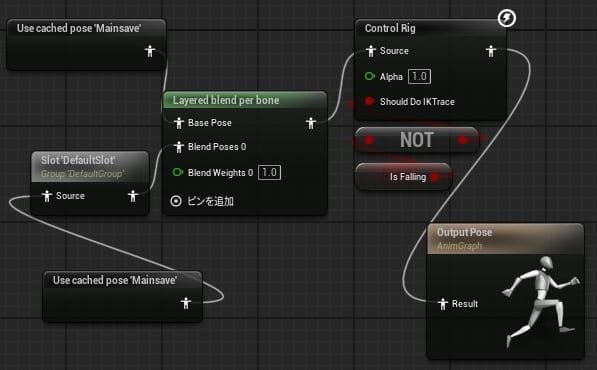Click the Base Pose input pin
This screenshot has height=370, width=597.
click(x=179, y=123)
